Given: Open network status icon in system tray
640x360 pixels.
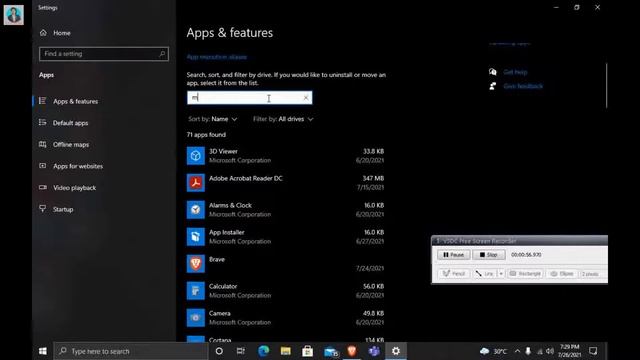Looking at the screenshot, I should [540, 351].
